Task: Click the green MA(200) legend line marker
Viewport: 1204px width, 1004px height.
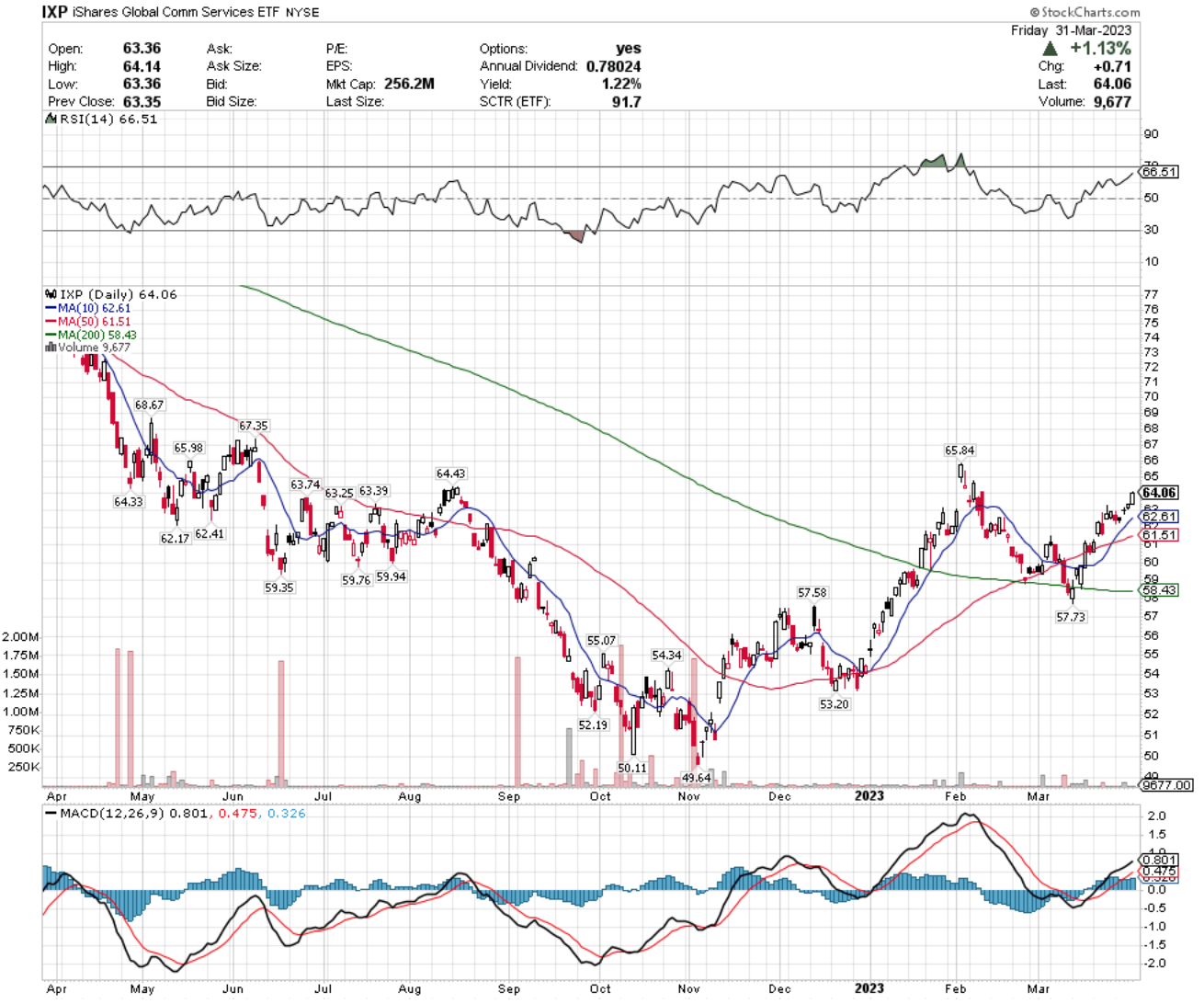Action: pyautogui.click(x=51, y=336)
